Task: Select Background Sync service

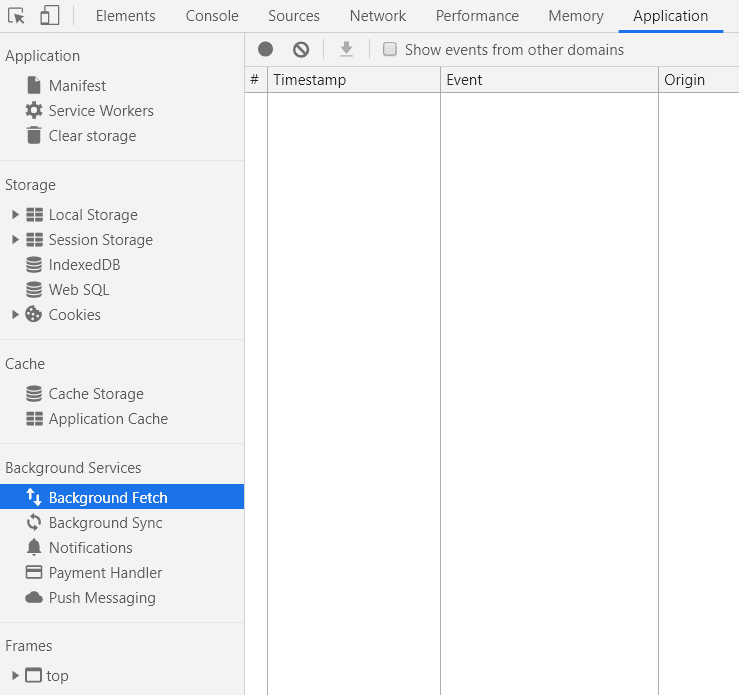Action: tap(106, 523)
